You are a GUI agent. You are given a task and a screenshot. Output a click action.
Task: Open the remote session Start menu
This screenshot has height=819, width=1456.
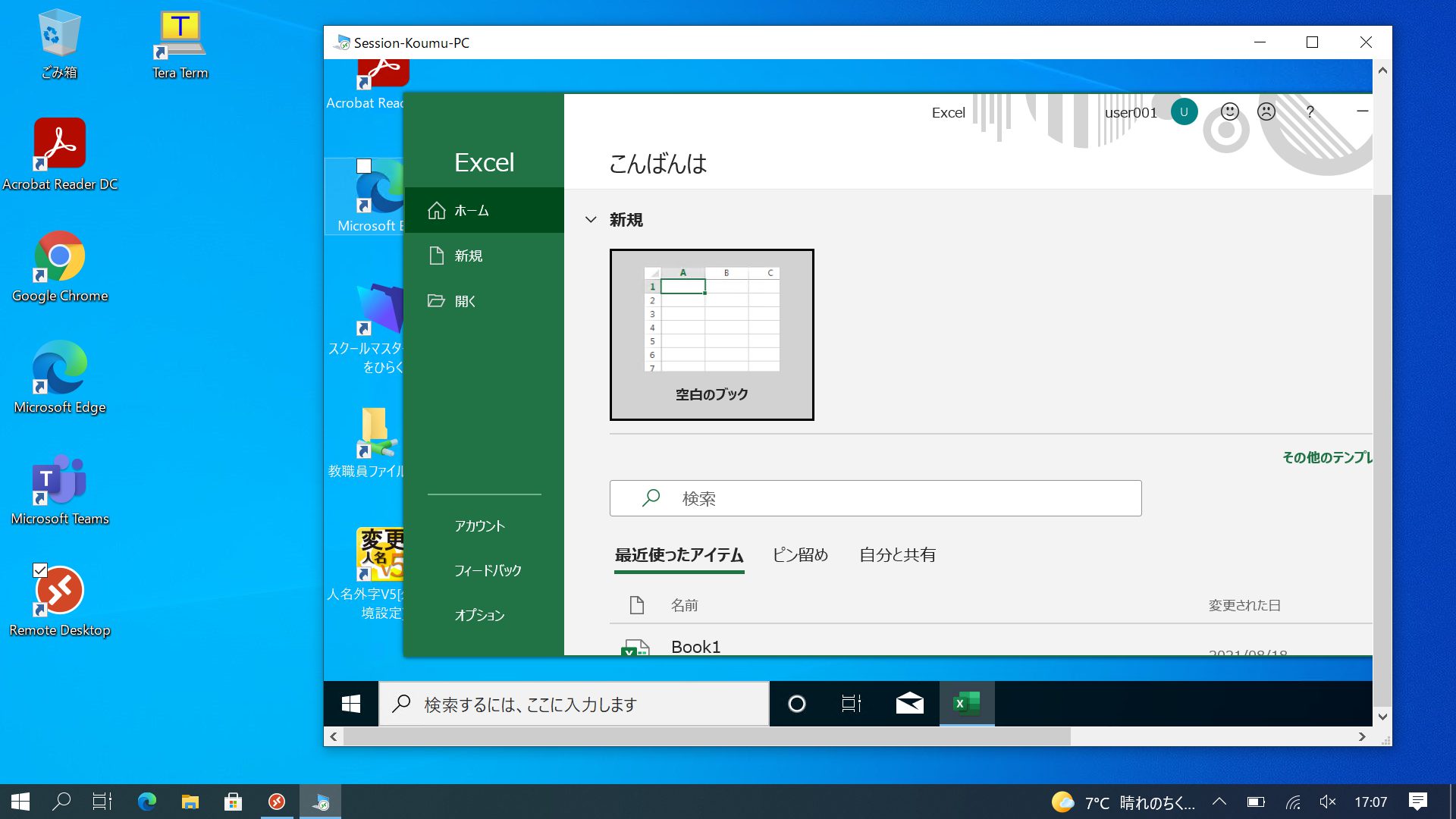pyautogui.click(x=351, y=704)
